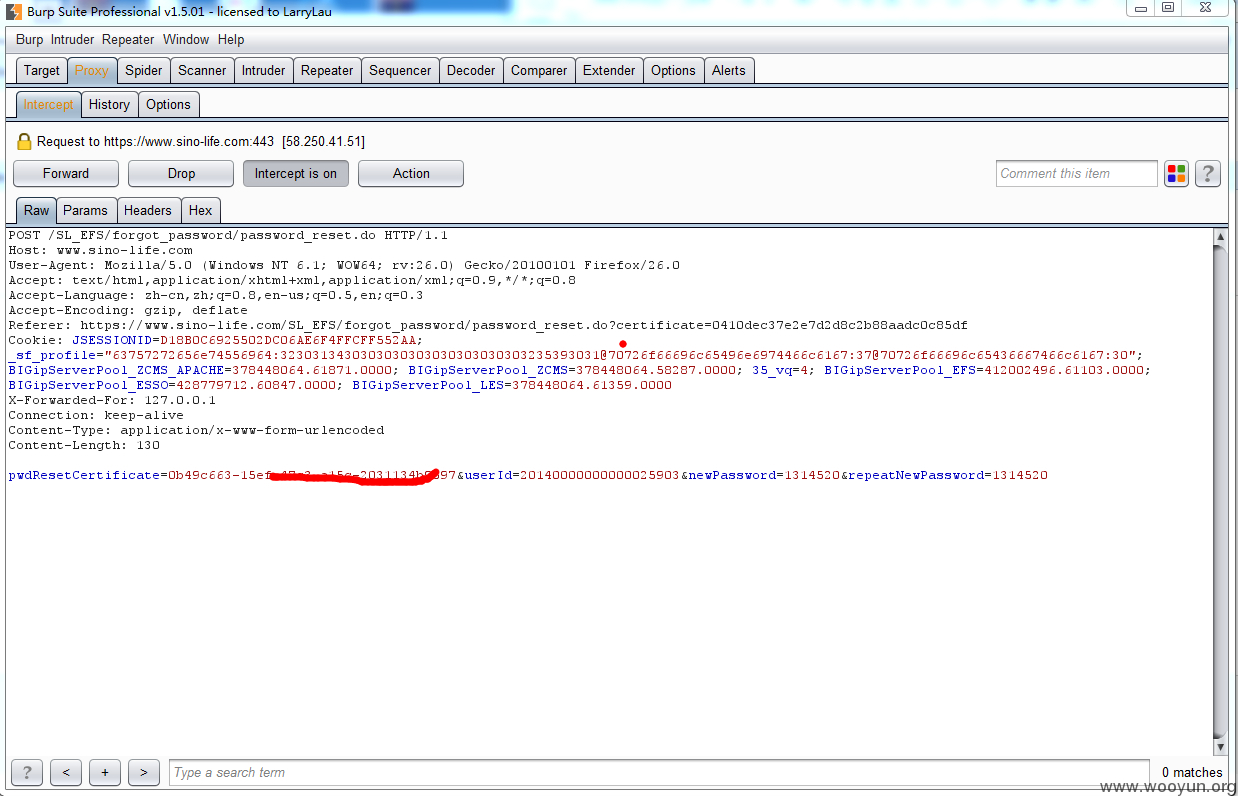The image size is (1238, 796).
Task: Toggle the Intercept is on button
Action: pyautogui.click(x=296, y=174)
